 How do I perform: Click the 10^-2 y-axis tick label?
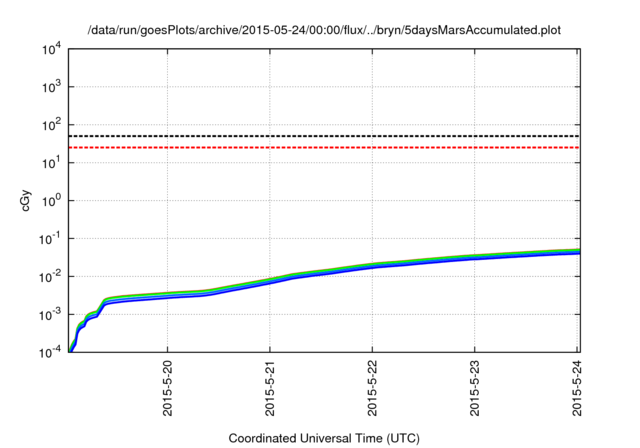pos(50,277)
